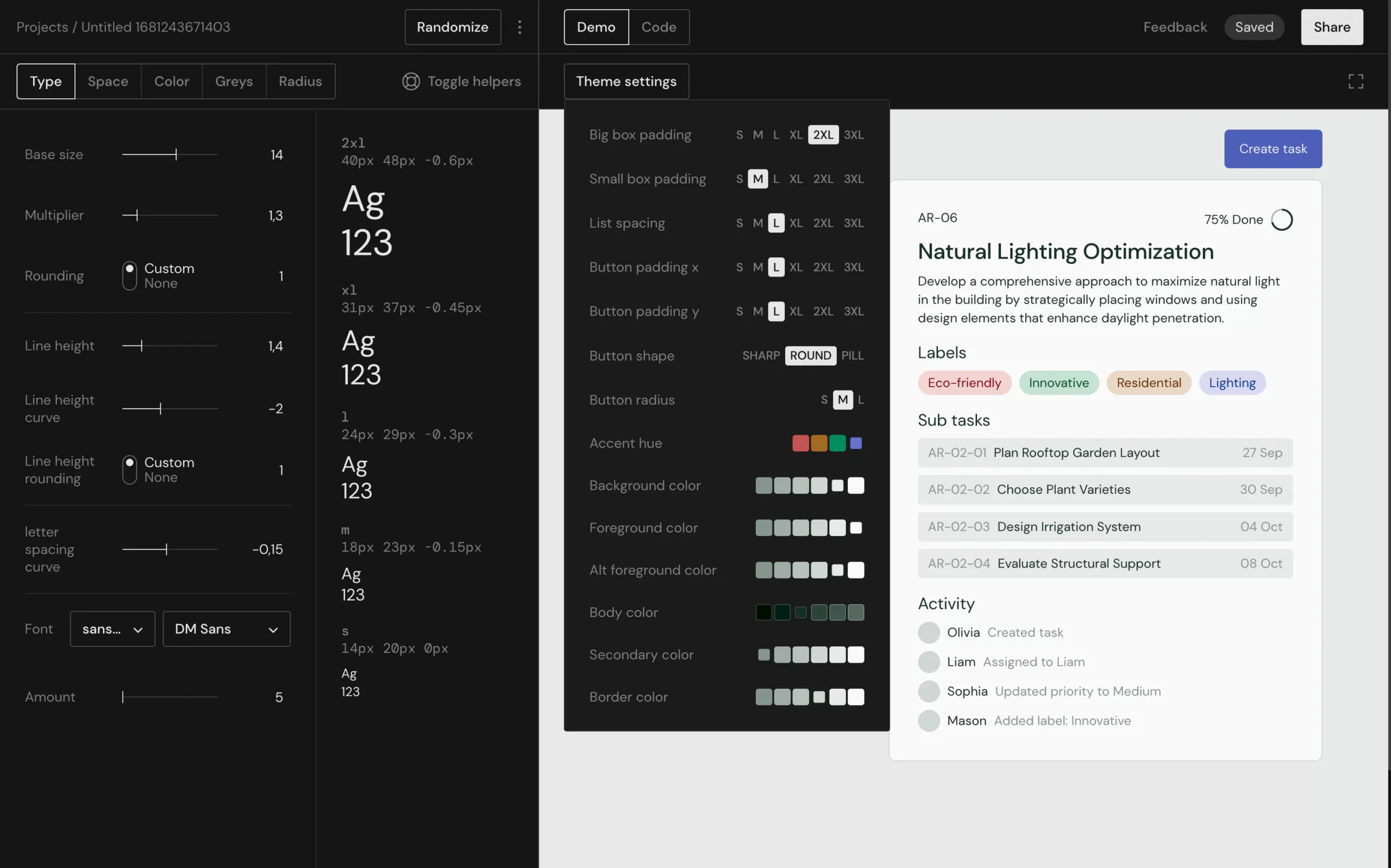The width and height of the screenshot is (1391, 868).
Task: Toggle the Line height rounding switch
Action: tap(130, 470)
